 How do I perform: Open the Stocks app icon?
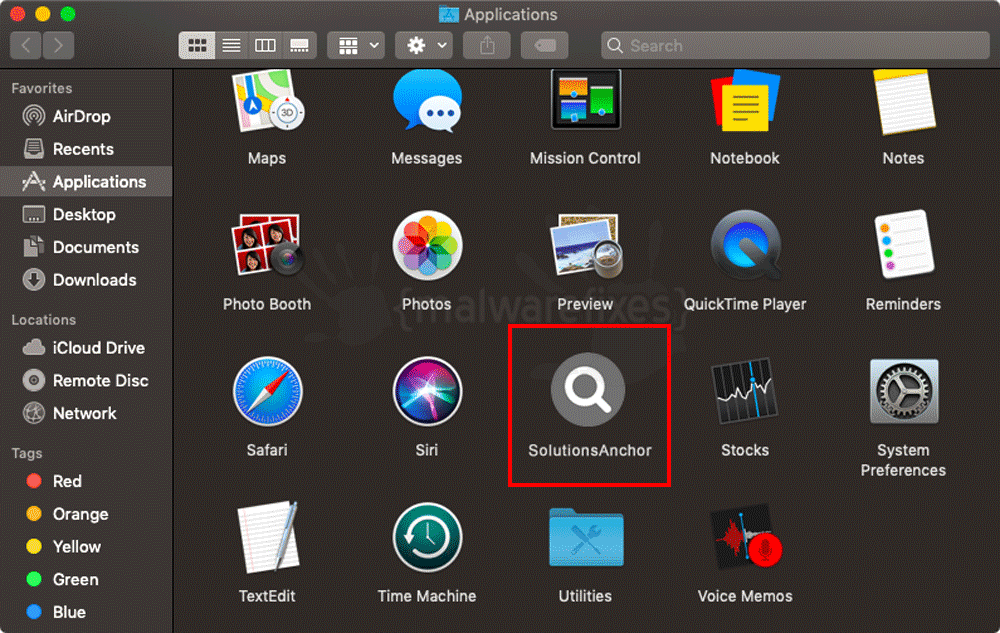point(745,391)
